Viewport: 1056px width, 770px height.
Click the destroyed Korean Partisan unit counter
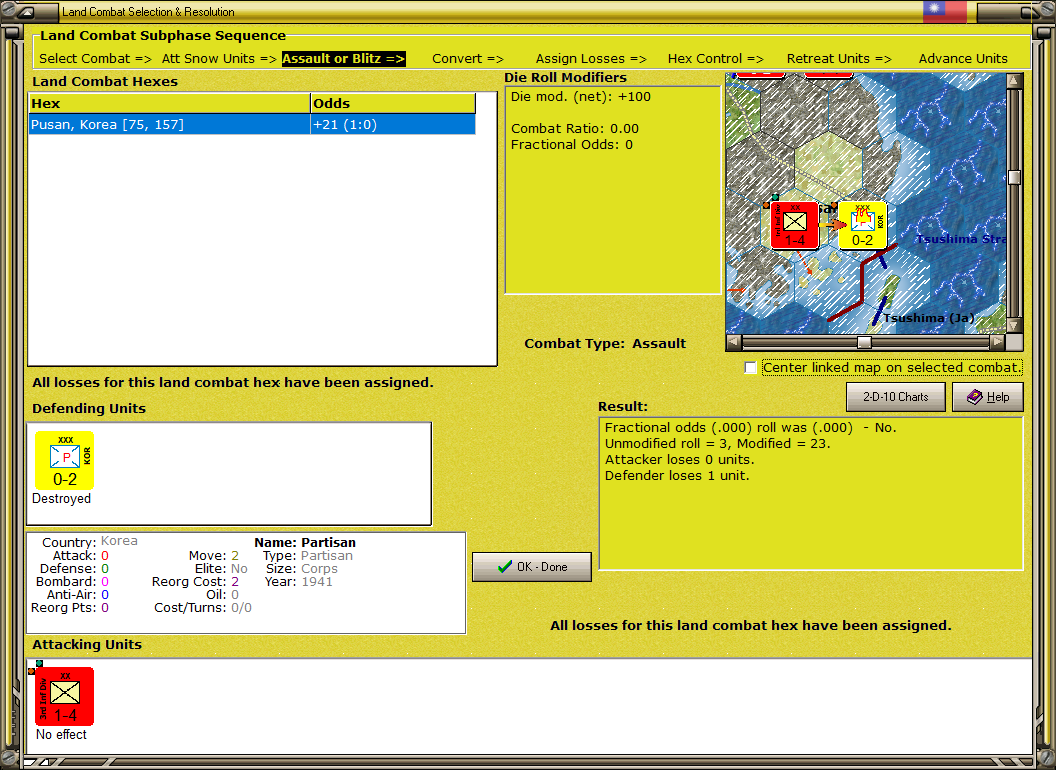pos(64,460)
